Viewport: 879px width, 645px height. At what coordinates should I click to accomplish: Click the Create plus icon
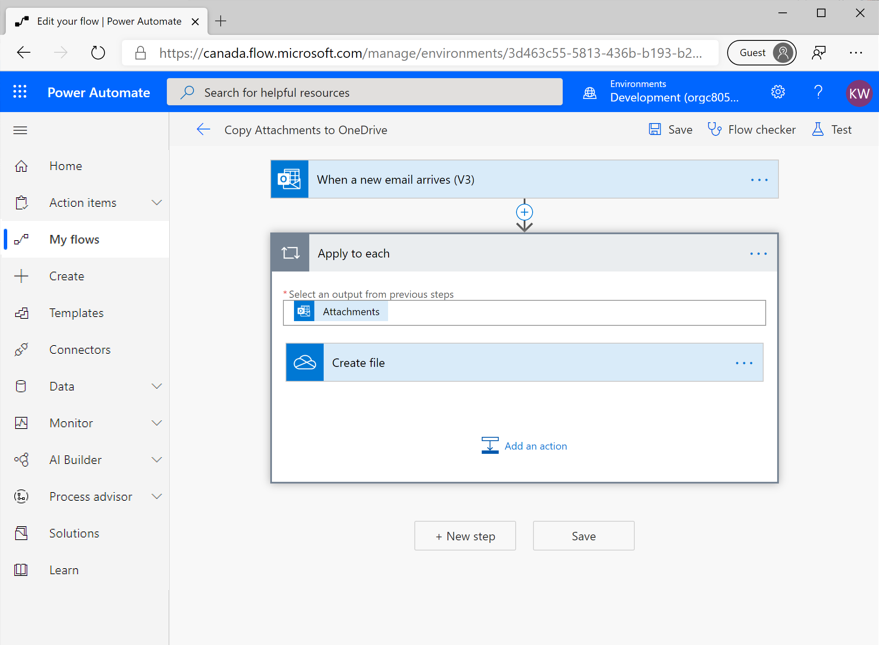21,276
